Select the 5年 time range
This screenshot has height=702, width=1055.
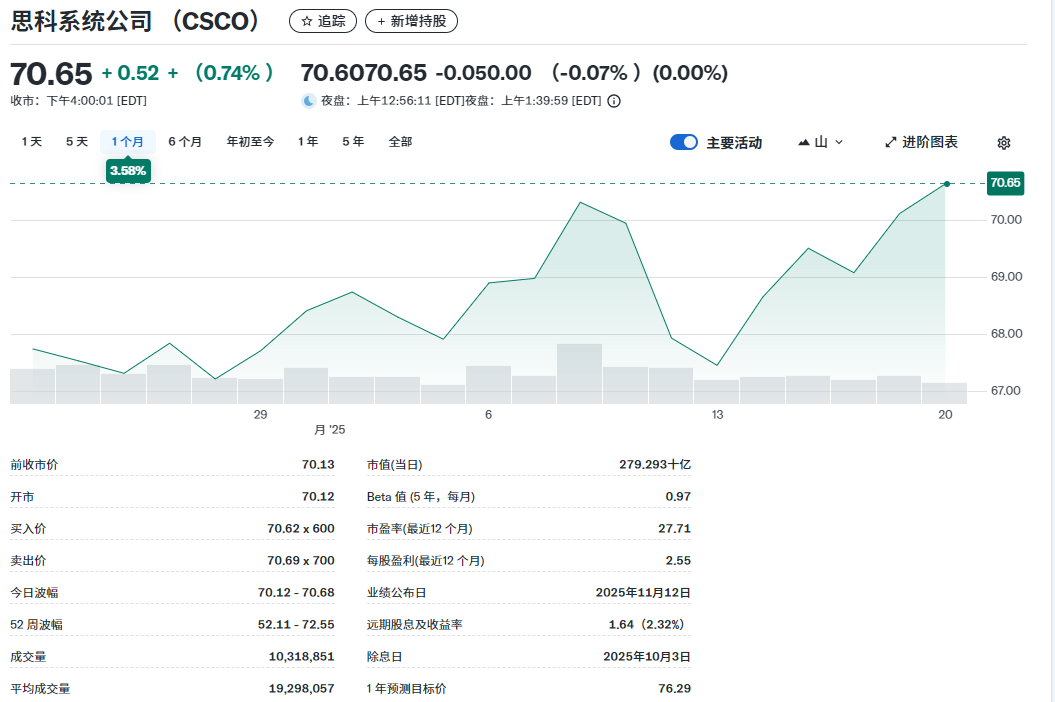(x=353, y=142)
